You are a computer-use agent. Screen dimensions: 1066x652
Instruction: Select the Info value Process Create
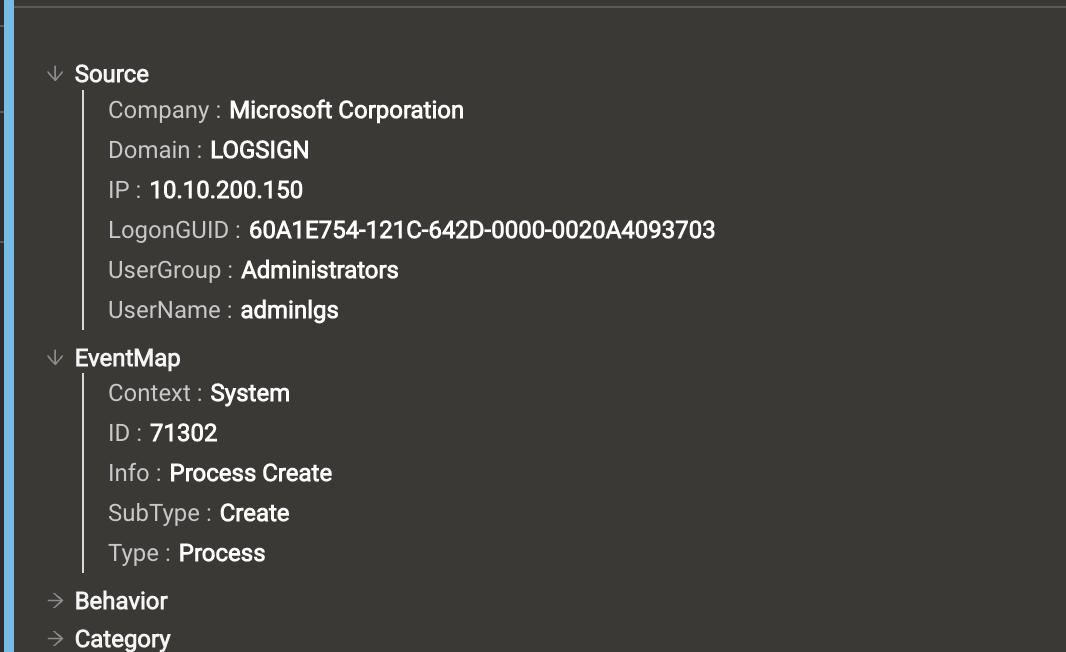pyautogui.click(x=251, y=473)
